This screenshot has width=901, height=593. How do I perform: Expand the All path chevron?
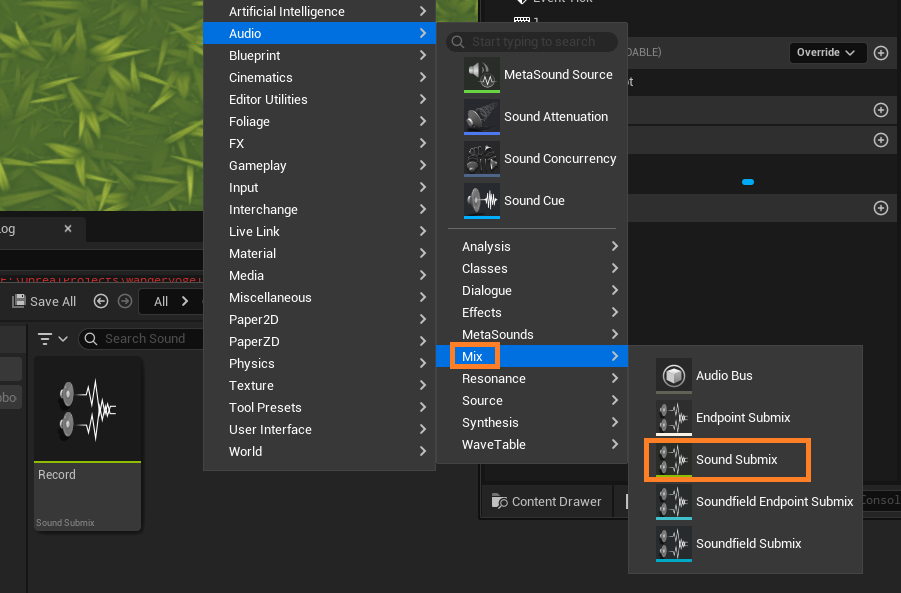(x=185, y=301)
